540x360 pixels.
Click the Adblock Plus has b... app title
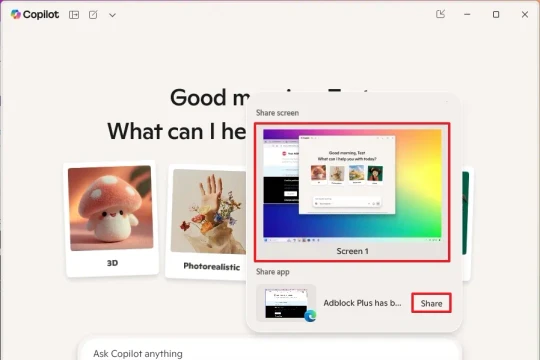tap(362, 303)
